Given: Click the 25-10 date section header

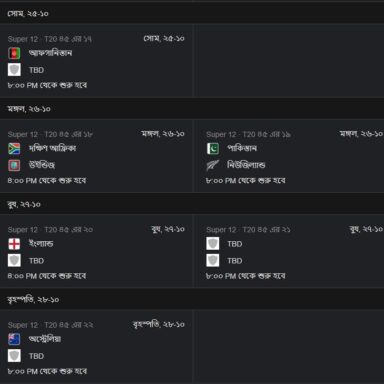Looking at the screenshot, I should (192, 14).
